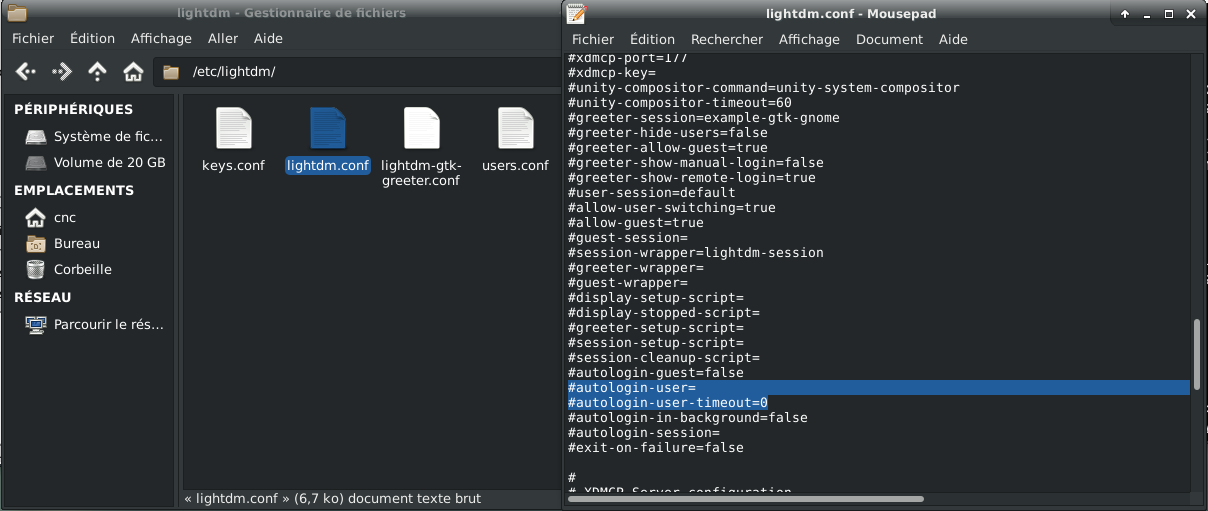Click the PÉRIPHÉRIQUES sidebar heading
1208x511 pixels.
[73, 109]
